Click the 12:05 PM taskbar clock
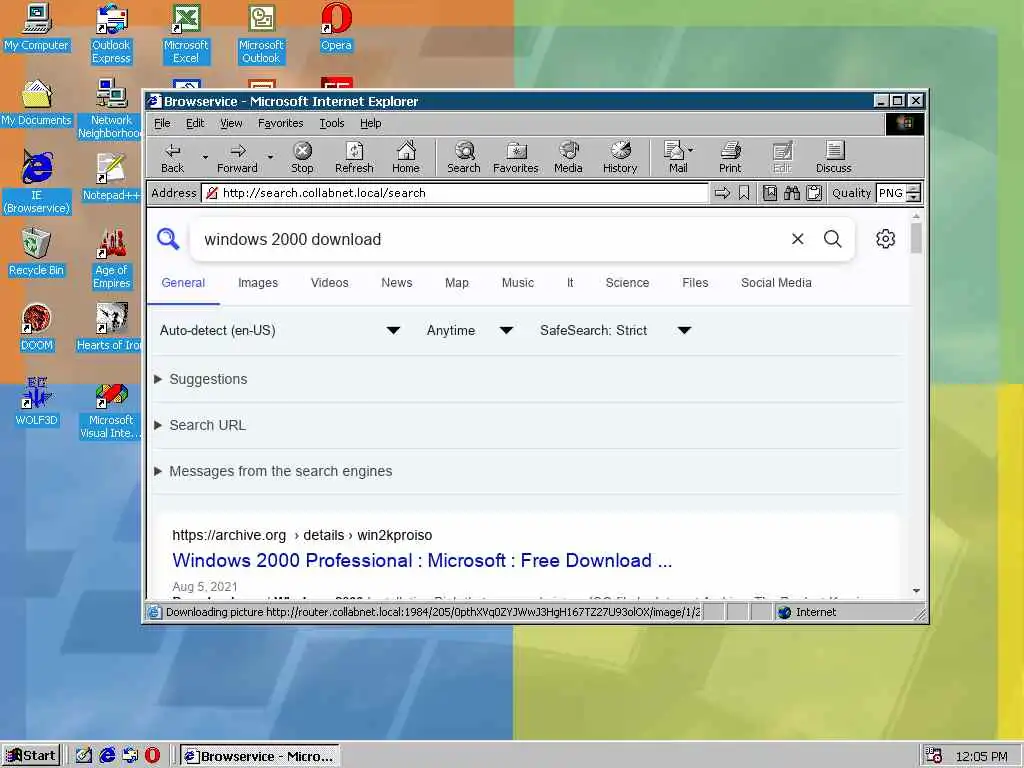The height and width of the screenshot is (768, 1024). pos(981,756)
